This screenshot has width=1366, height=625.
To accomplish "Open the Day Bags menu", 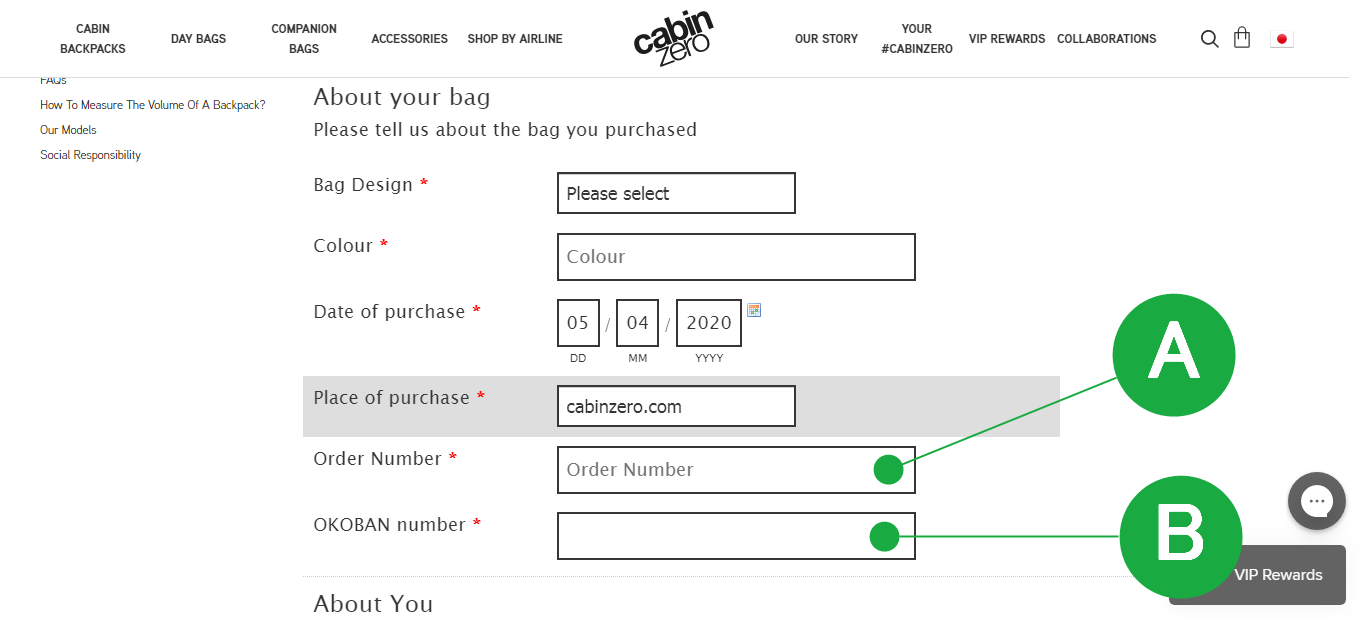I will click(x=198, y=39).
